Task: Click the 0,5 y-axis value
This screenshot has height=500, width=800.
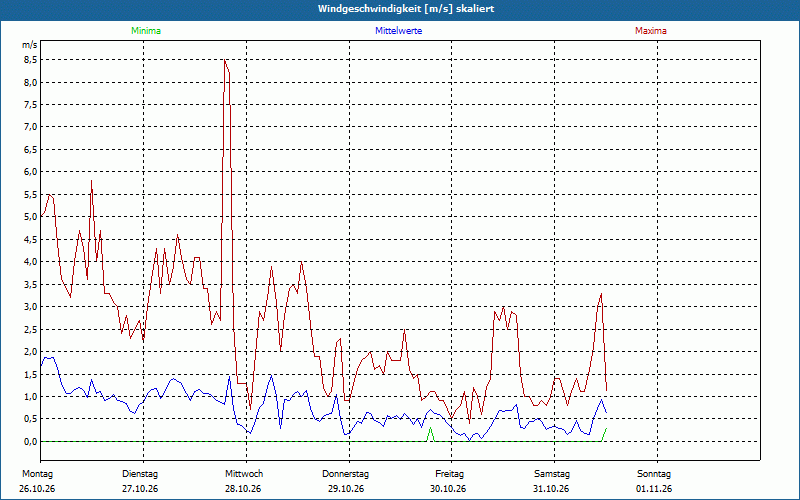Action: (x=31, y=419)
